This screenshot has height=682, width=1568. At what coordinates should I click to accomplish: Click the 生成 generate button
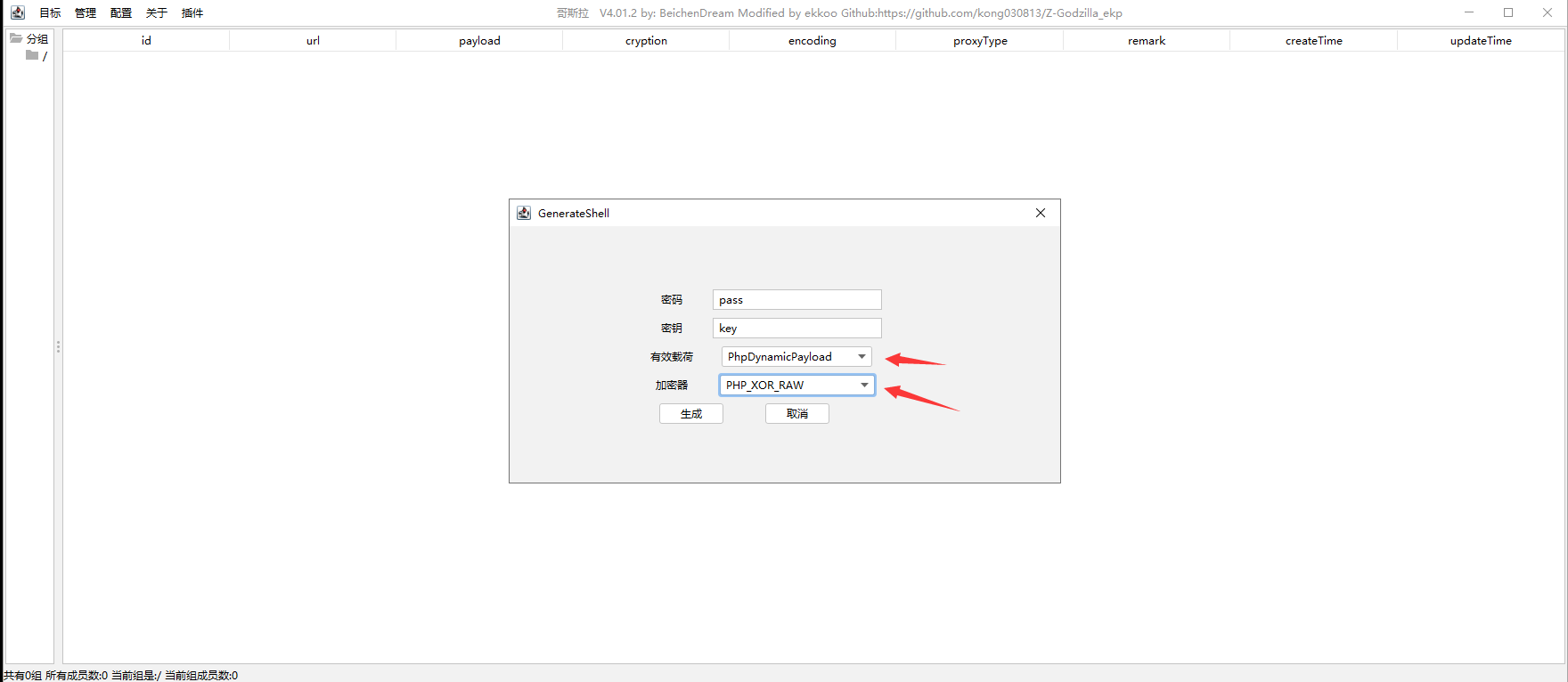[x=691, y=414]
